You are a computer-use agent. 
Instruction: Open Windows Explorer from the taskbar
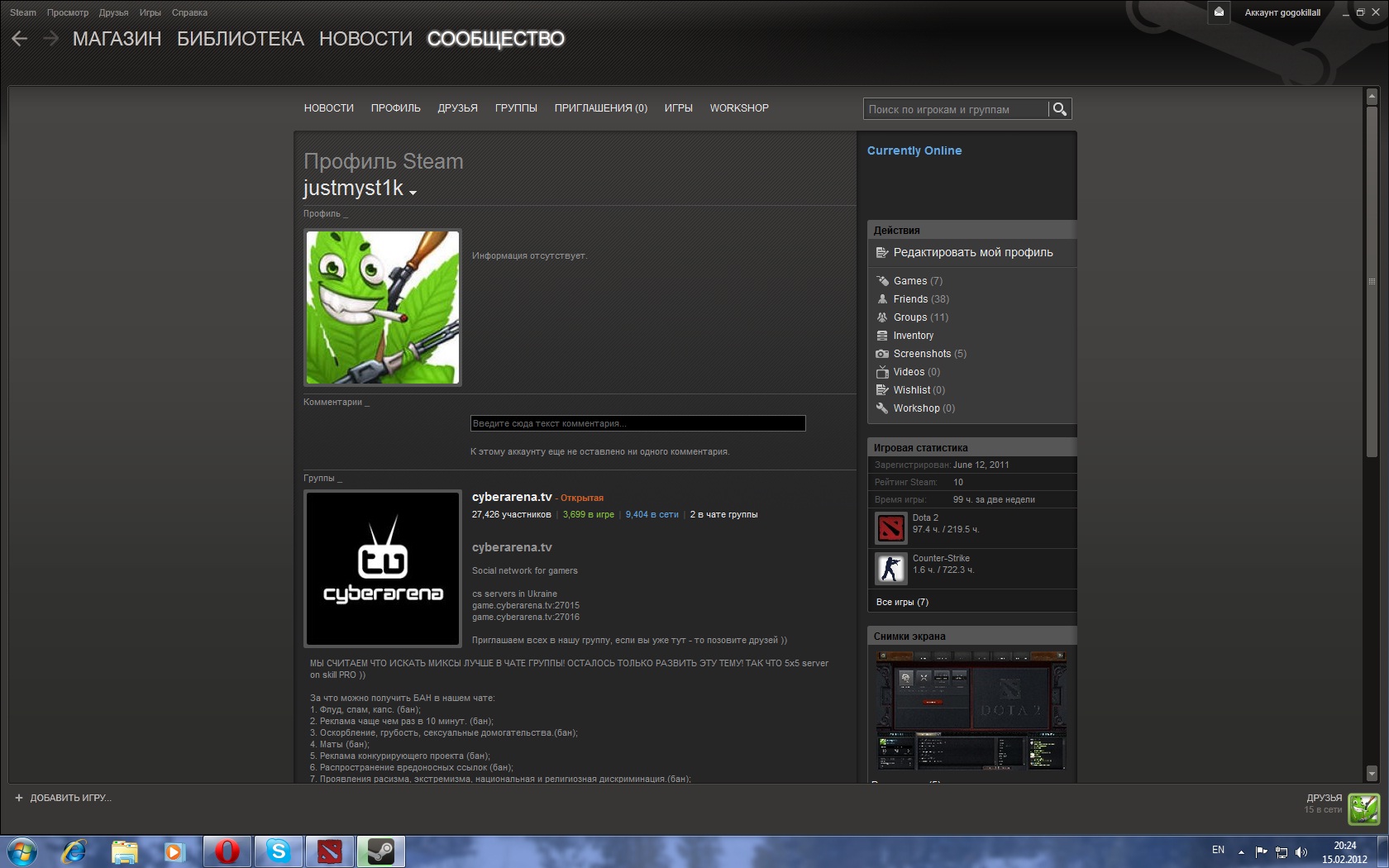pos(124,851)
